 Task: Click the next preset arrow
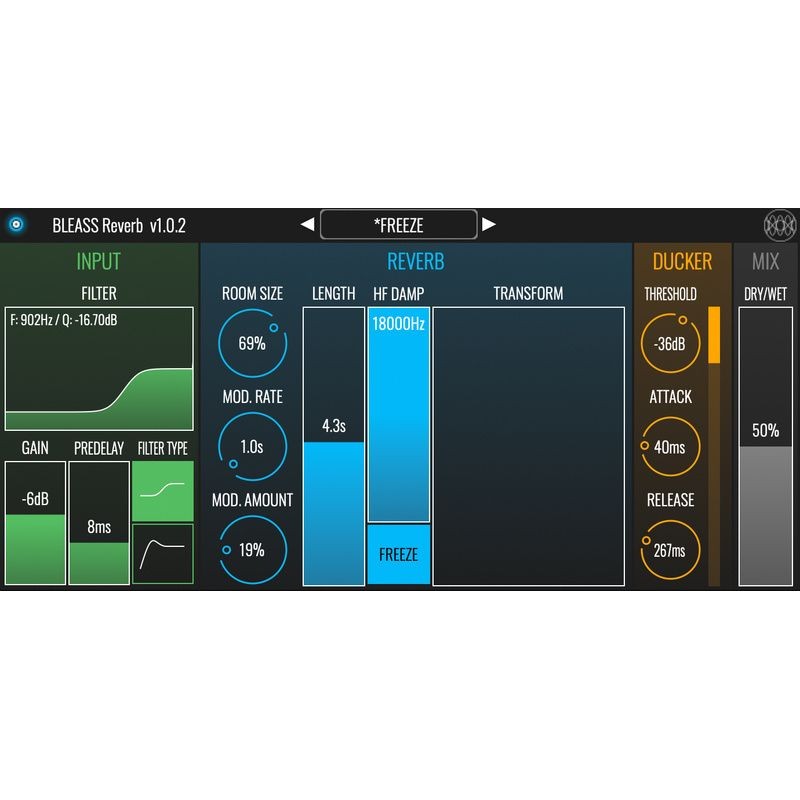point(492,225)
